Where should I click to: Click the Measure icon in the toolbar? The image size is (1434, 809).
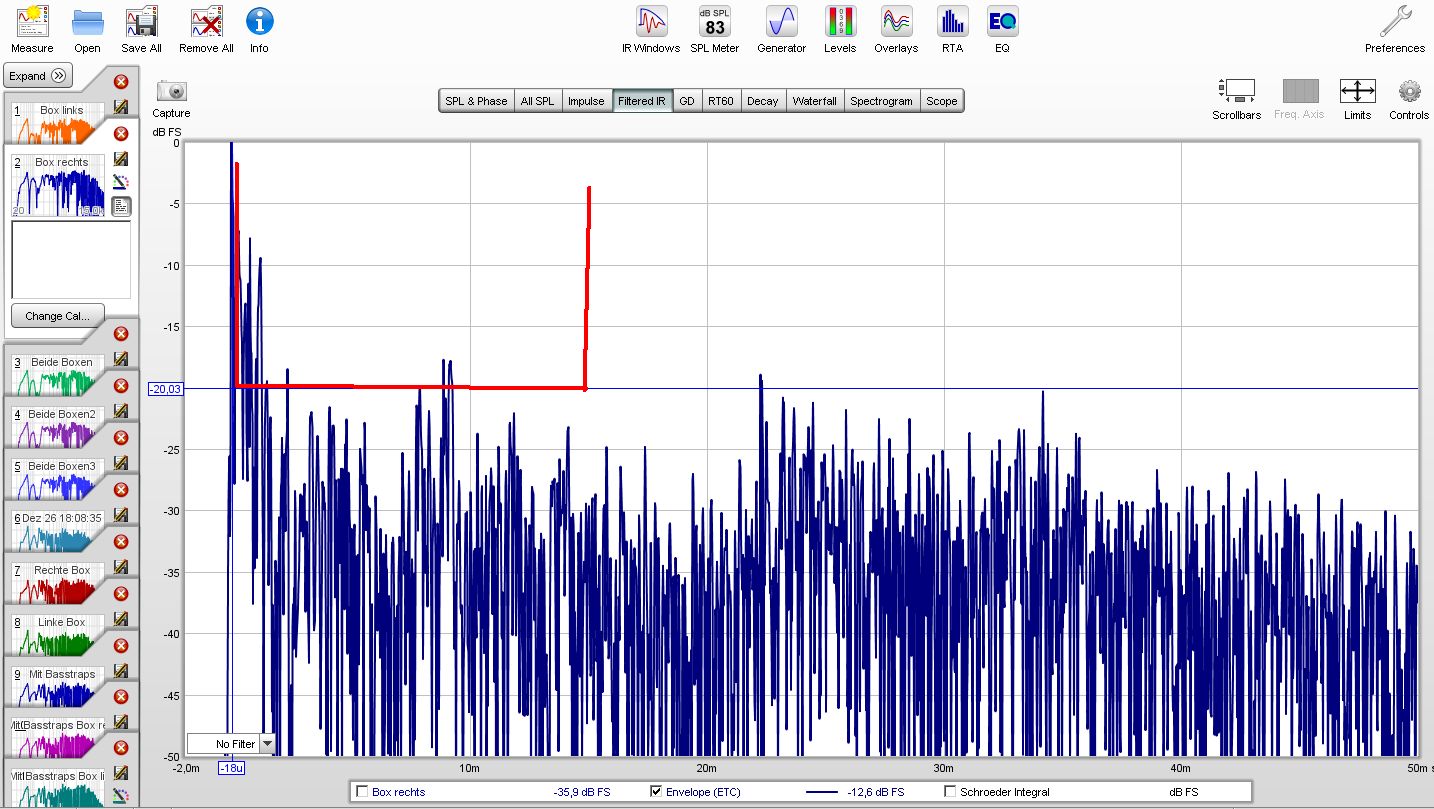pos(32,21)
